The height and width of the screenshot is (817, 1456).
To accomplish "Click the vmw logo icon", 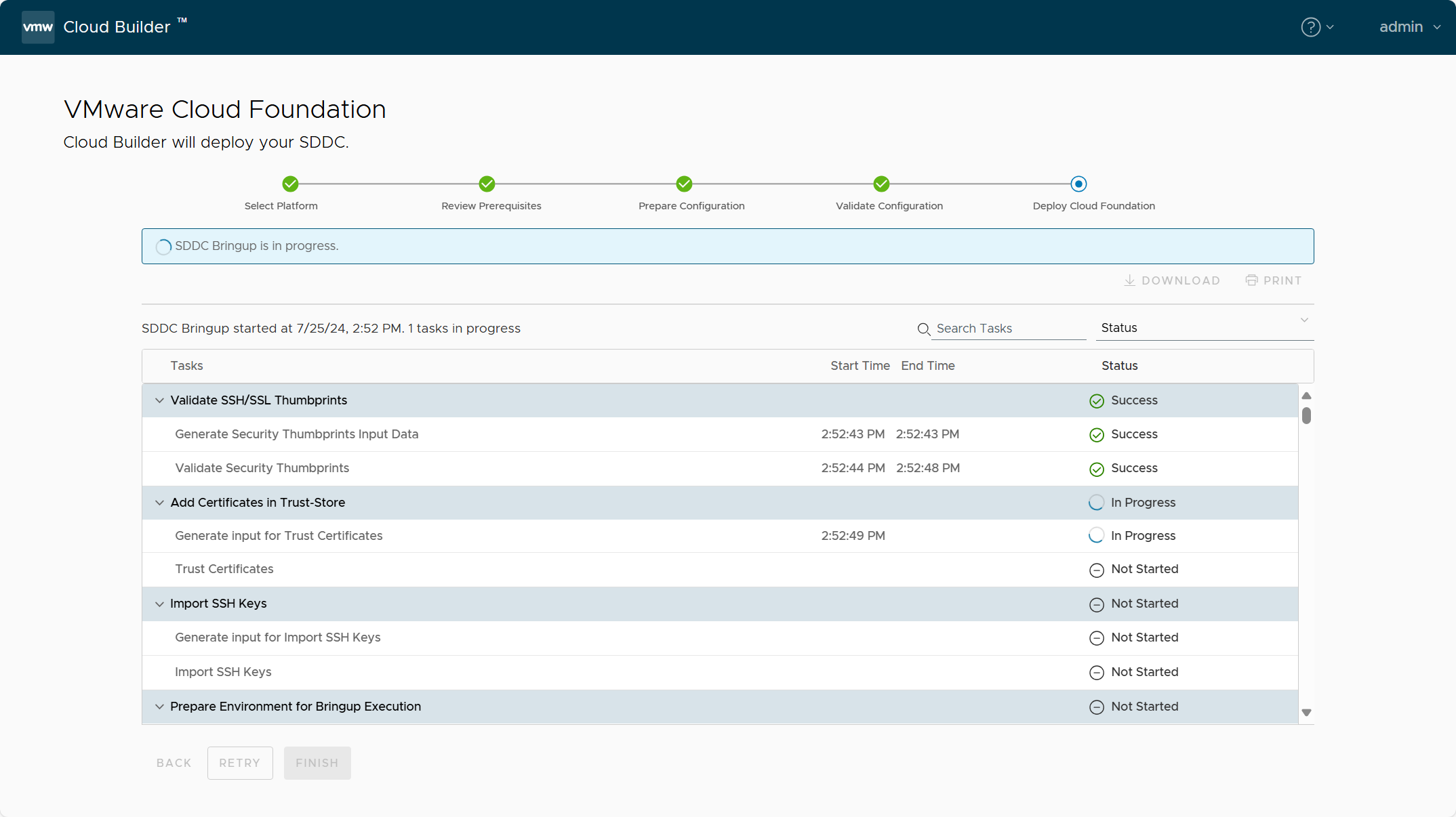I will point(38,27).
